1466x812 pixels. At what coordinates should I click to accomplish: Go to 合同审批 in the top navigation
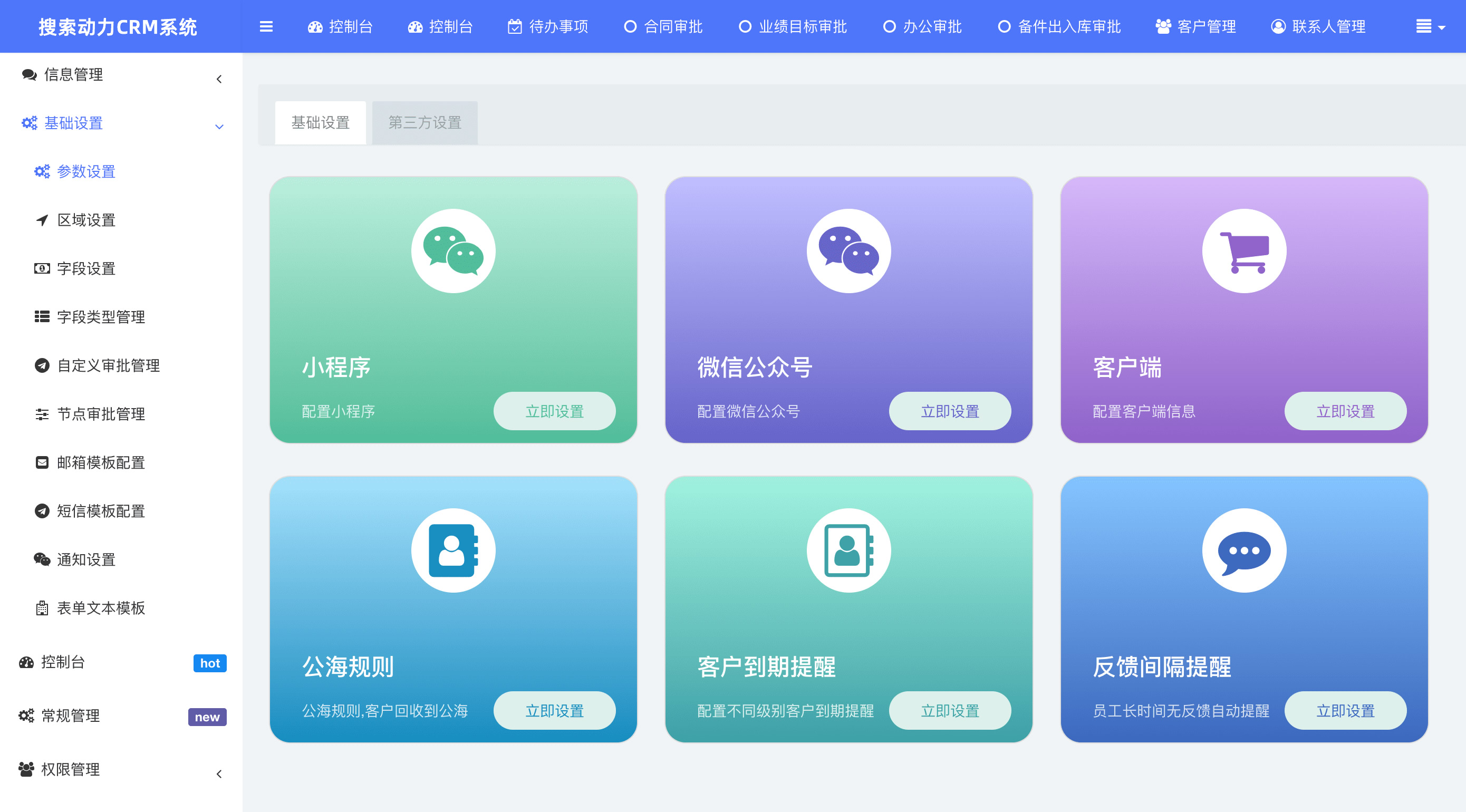click(663, 27)
